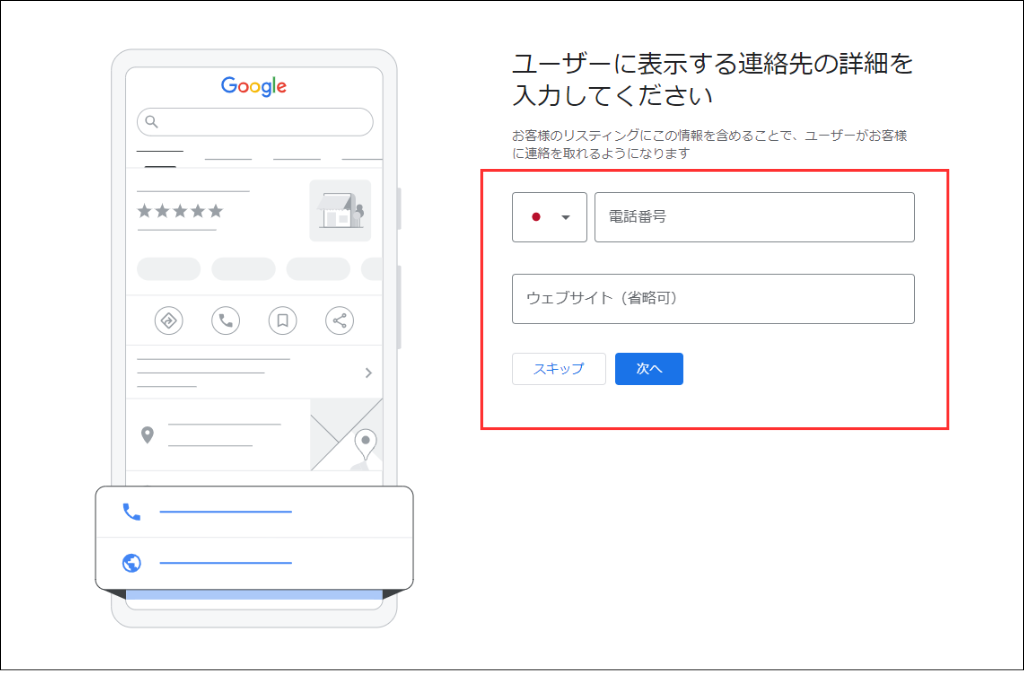Screen dimensions: 1024x673
Task: Click the スキップ button
Action: coord(558,368)
